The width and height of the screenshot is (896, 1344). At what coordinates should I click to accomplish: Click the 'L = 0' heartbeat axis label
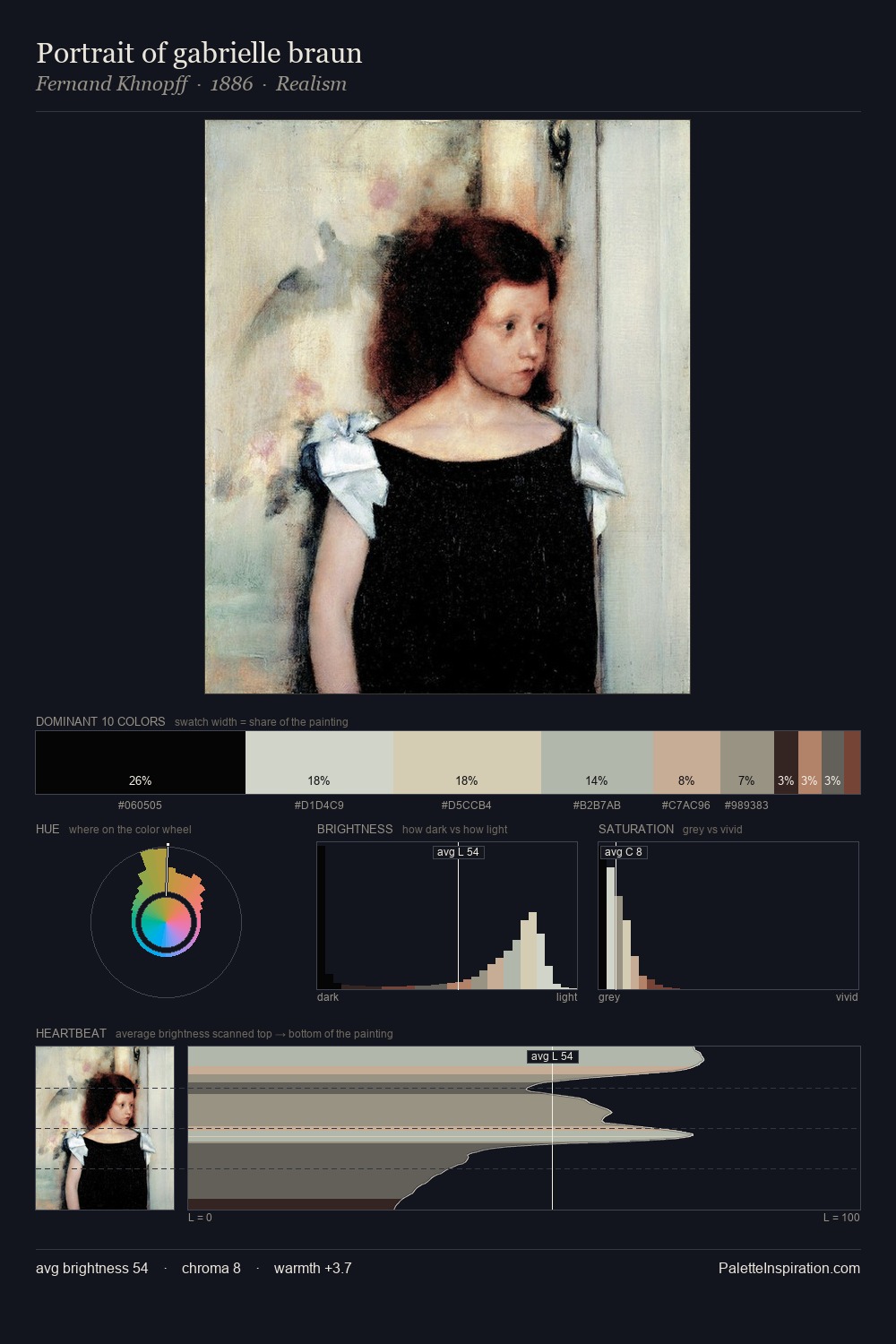tap(200, 1218)
